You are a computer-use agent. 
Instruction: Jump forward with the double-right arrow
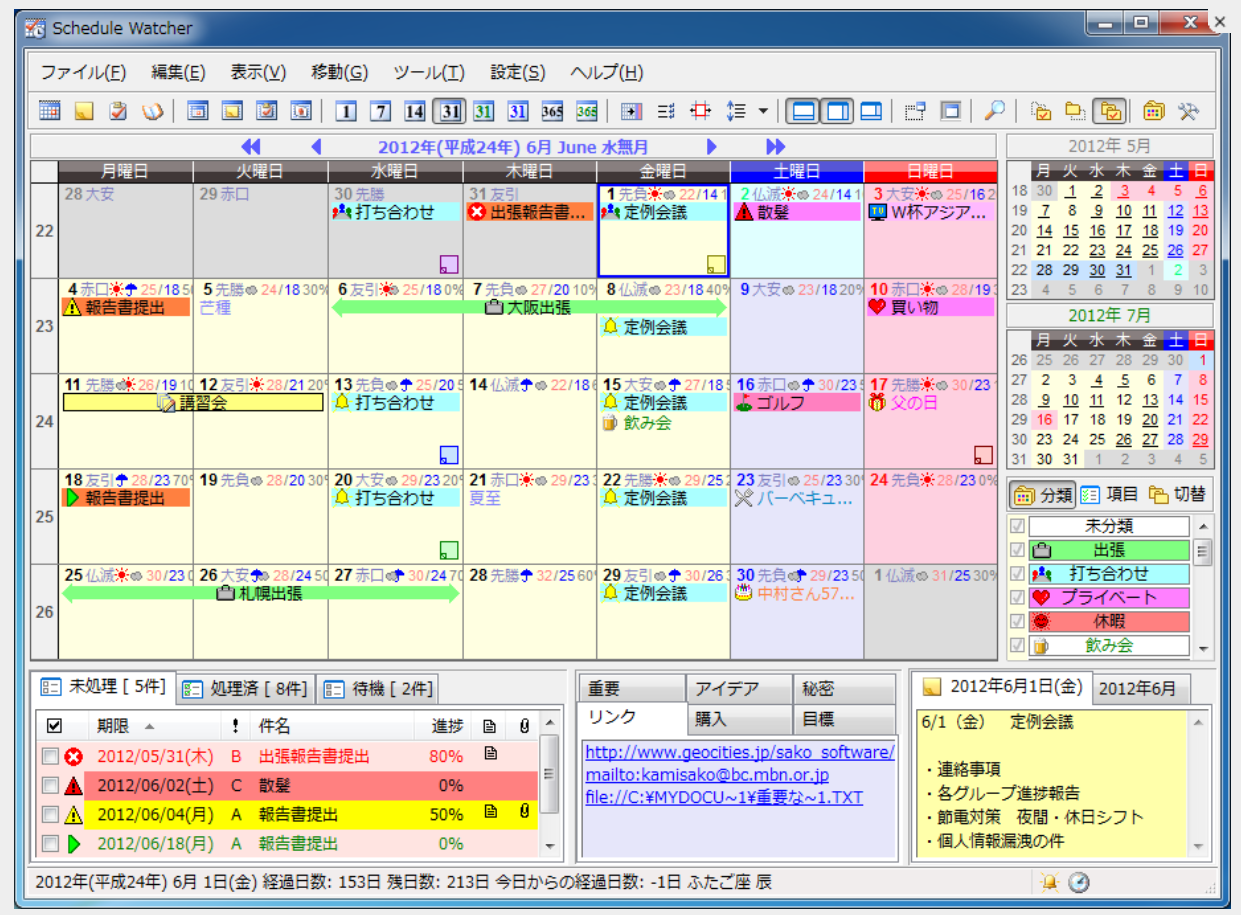pyautogui.click(x=776, y=146)
